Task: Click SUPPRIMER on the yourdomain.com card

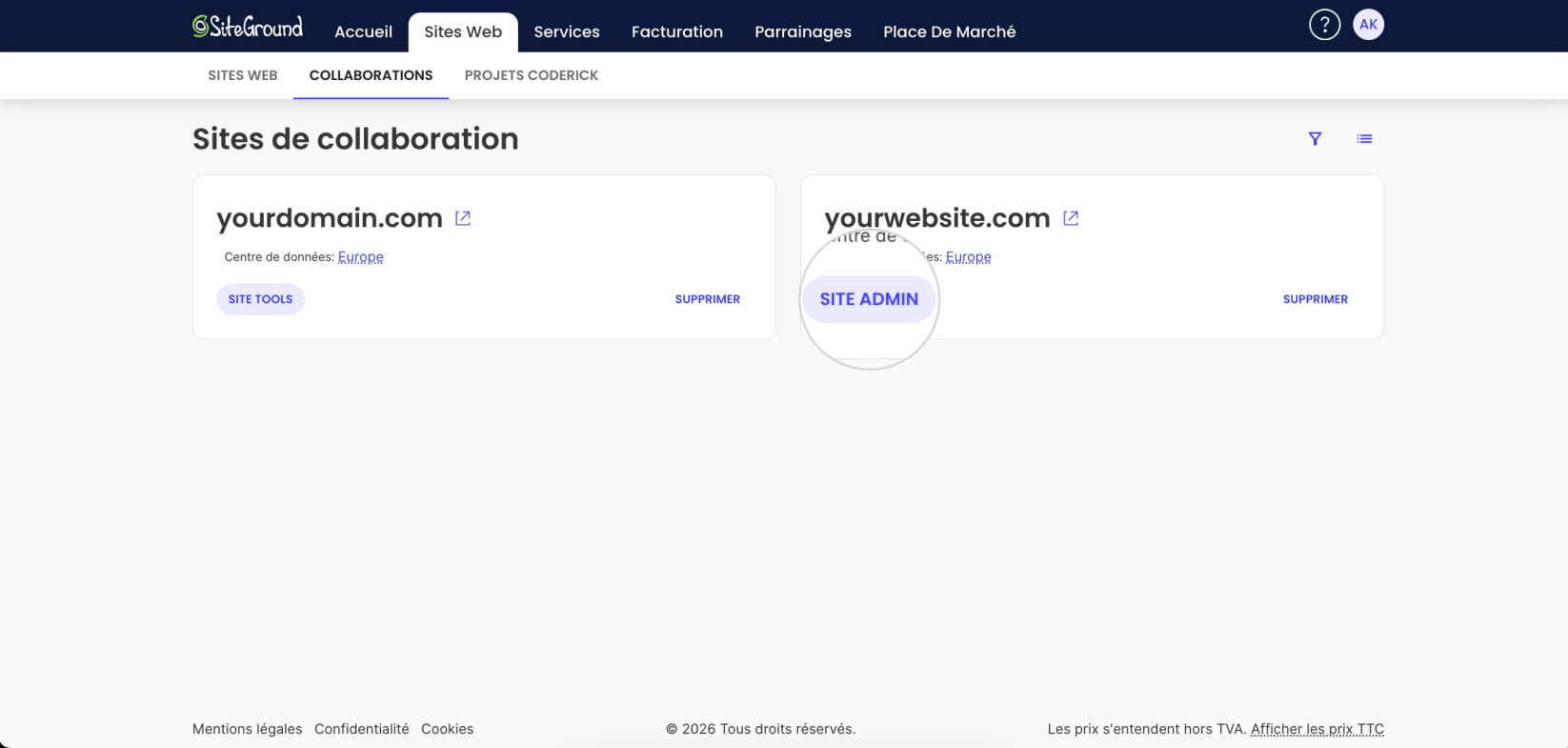Action: [708, 299]
